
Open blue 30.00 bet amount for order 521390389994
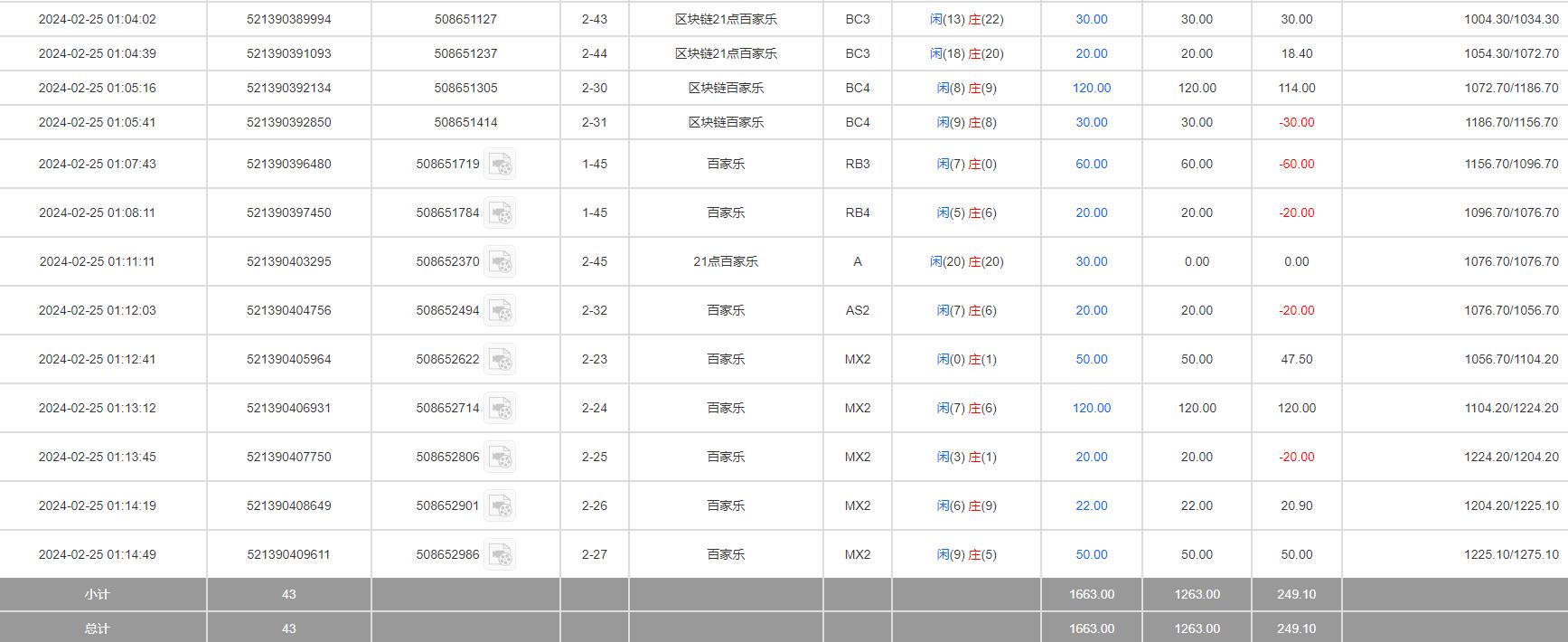click(x=1091, y=19)
